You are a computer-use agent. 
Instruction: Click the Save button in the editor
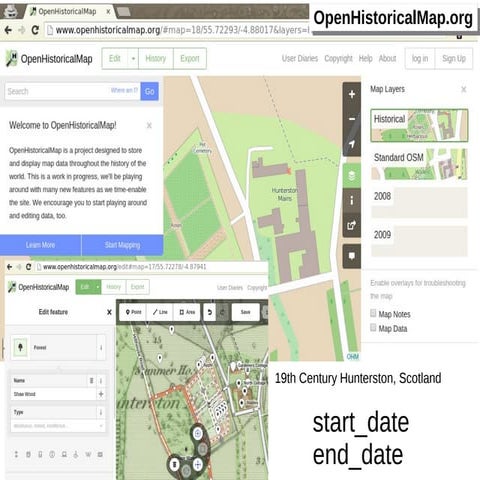246,312
